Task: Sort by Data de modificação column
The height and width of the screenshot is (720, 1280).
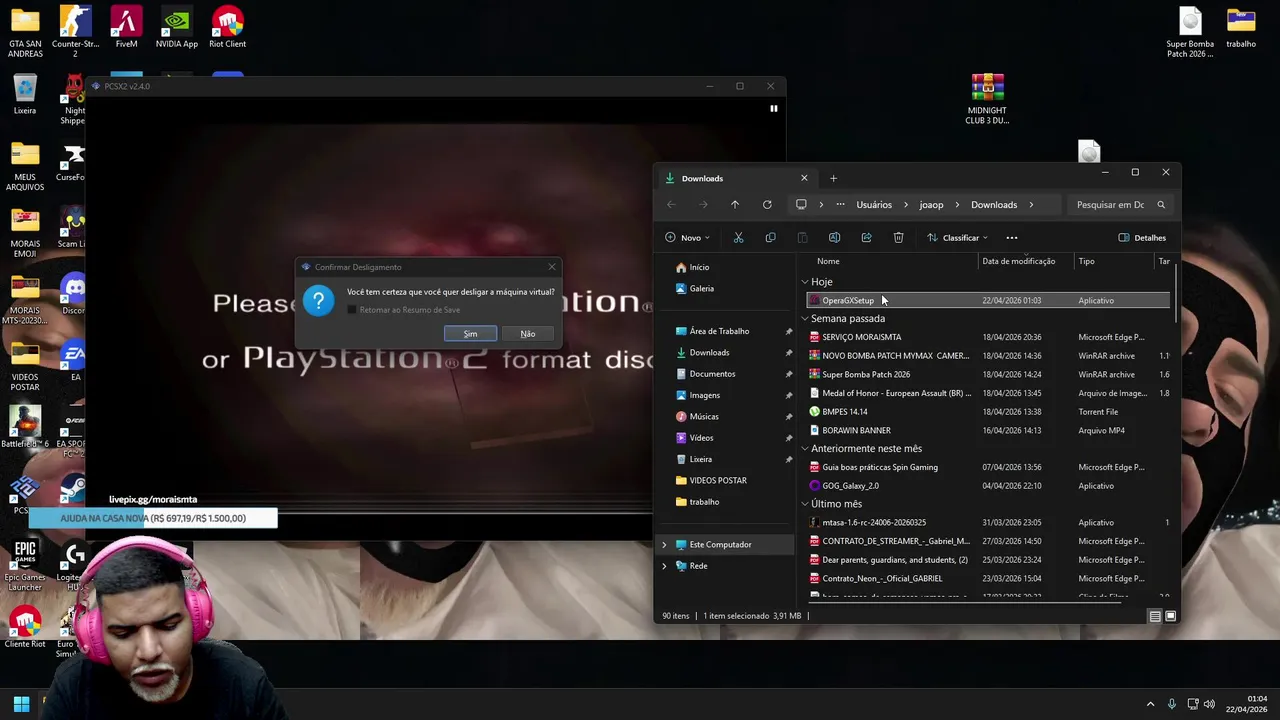Action: coord(1018,261)
